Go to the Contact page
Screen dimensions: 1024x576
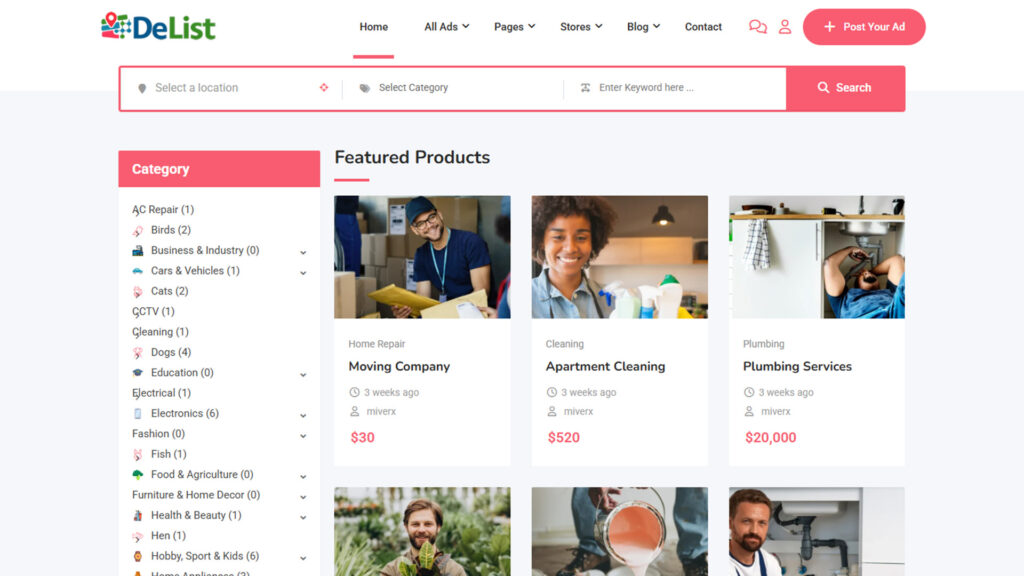tap(703, 27)
